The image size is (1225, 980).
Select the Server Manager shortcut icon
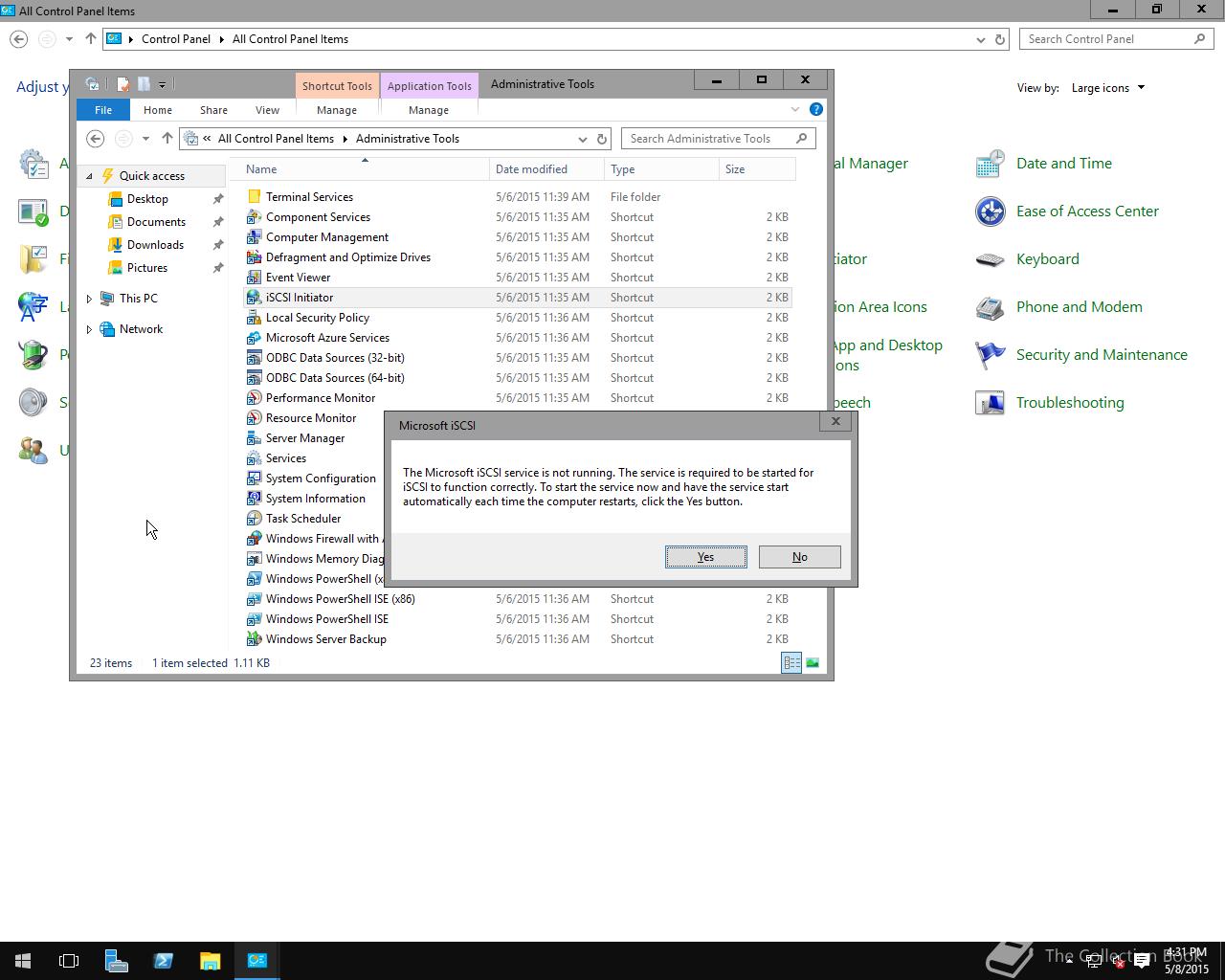click(x=254, y=438)
